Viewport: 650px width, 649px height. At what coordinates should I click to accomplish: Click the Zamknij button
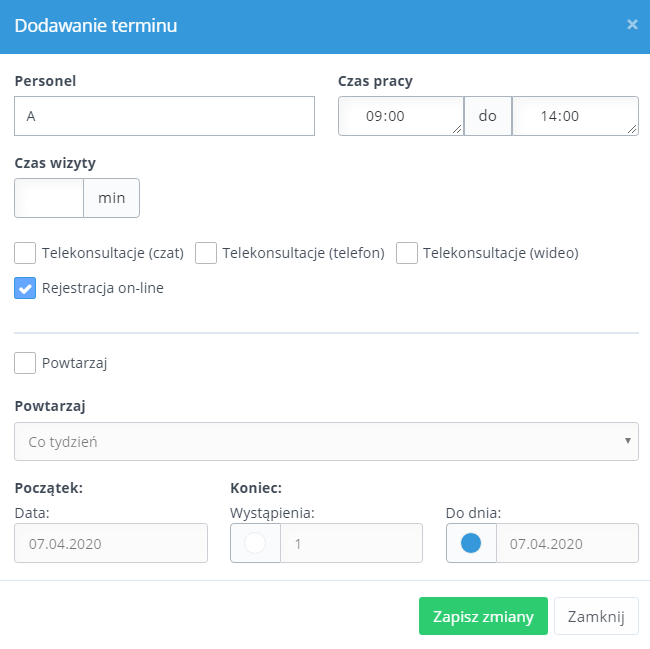(596, 616)
